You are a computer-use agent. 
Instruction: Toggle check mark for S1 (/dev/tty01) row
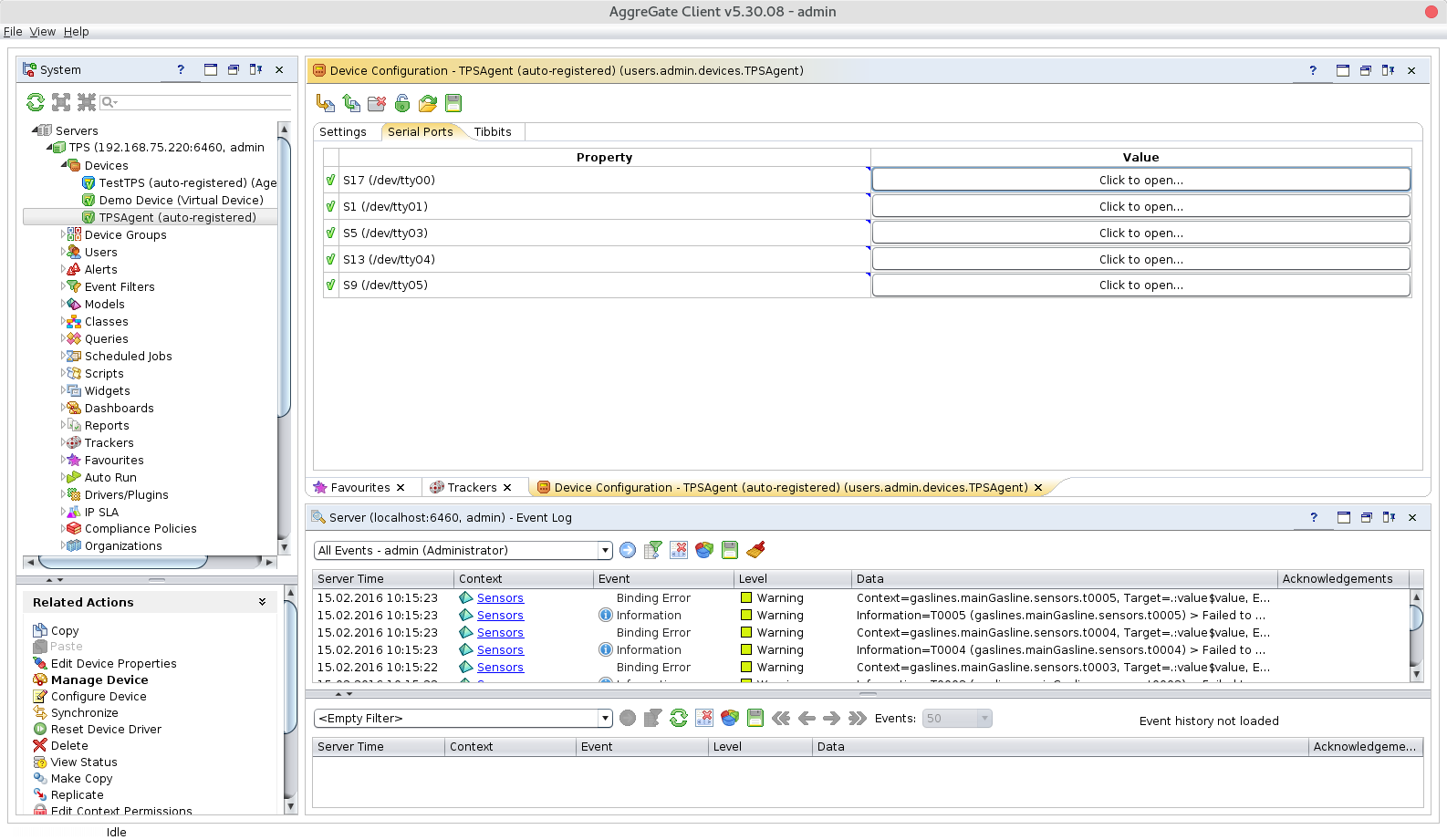[330, 206]
